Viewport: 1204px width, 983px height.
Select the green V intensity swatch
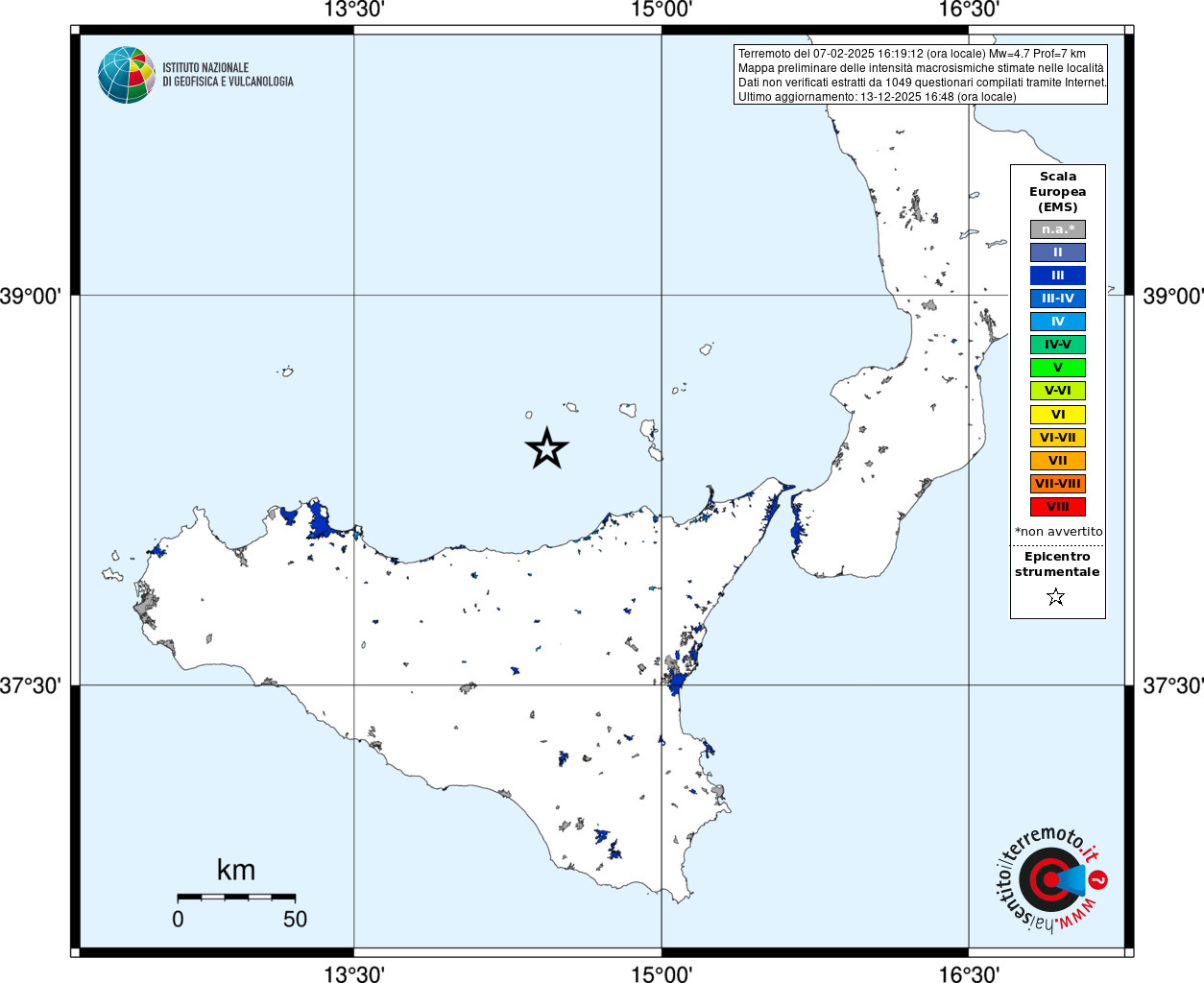pyautogui.click(x=1058, y=368)
